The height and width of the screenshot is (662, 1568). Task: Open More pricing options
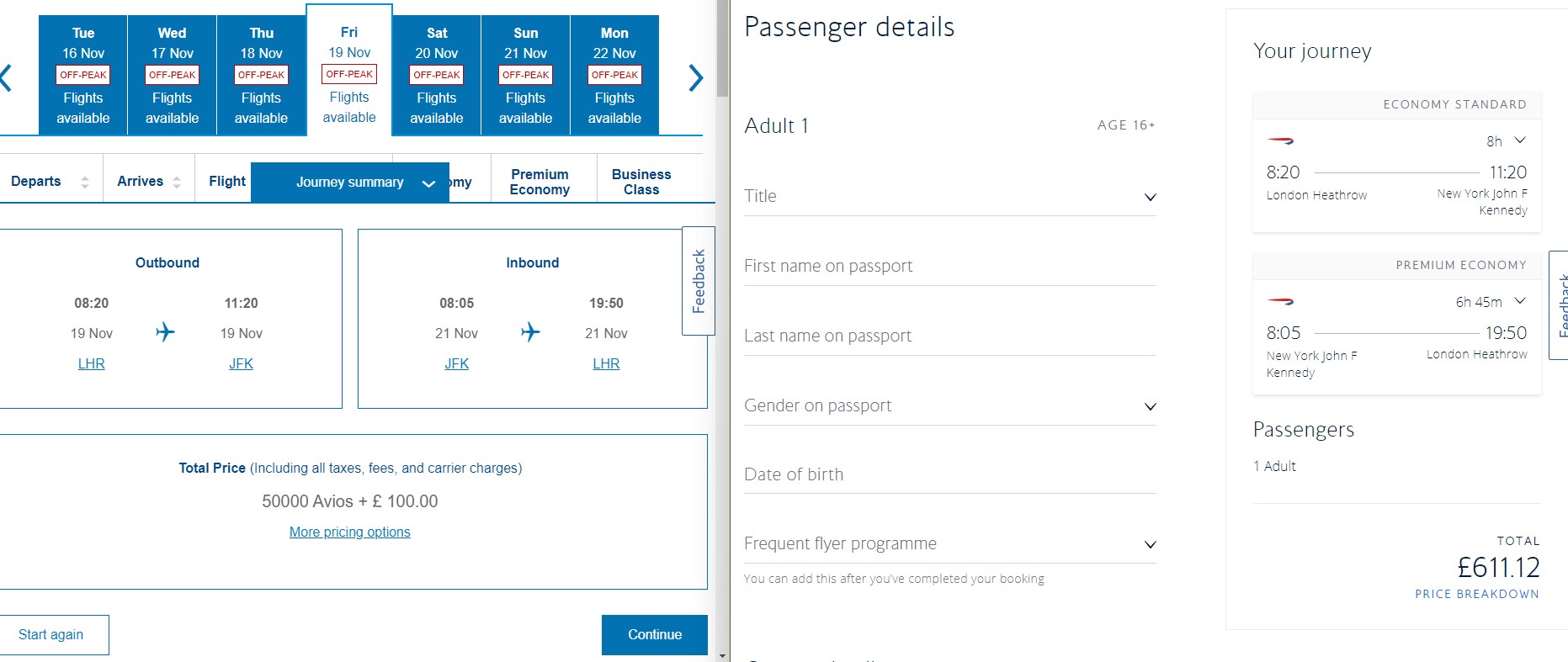pyautogui.click(x=349, y=532)
